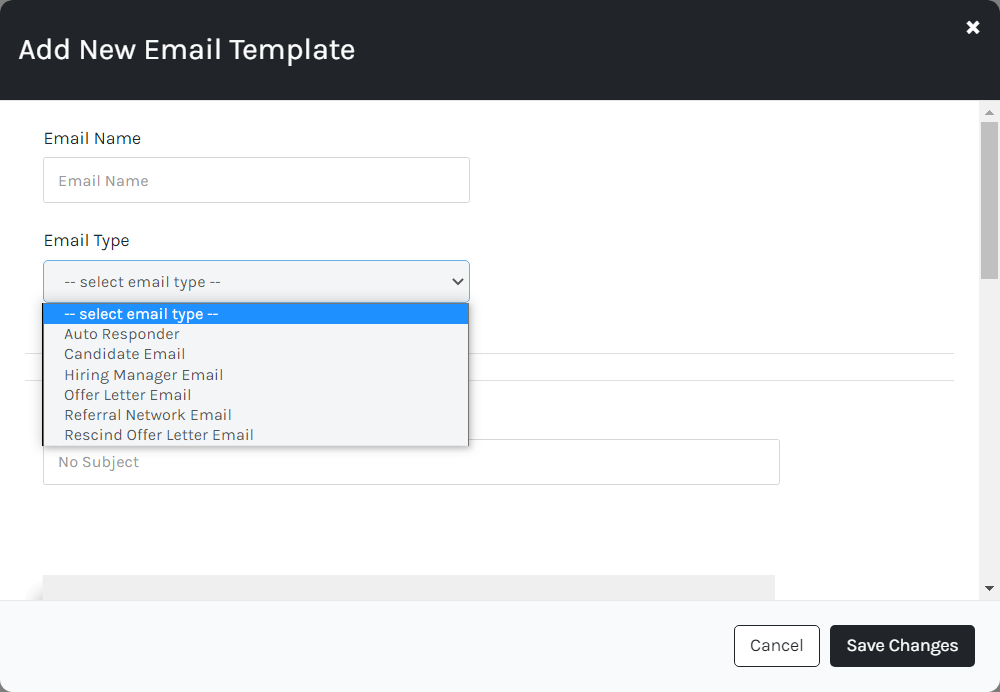1000x692 pixels.
Task: Cancel the email template dialog
Action: (x=777, y=645)
